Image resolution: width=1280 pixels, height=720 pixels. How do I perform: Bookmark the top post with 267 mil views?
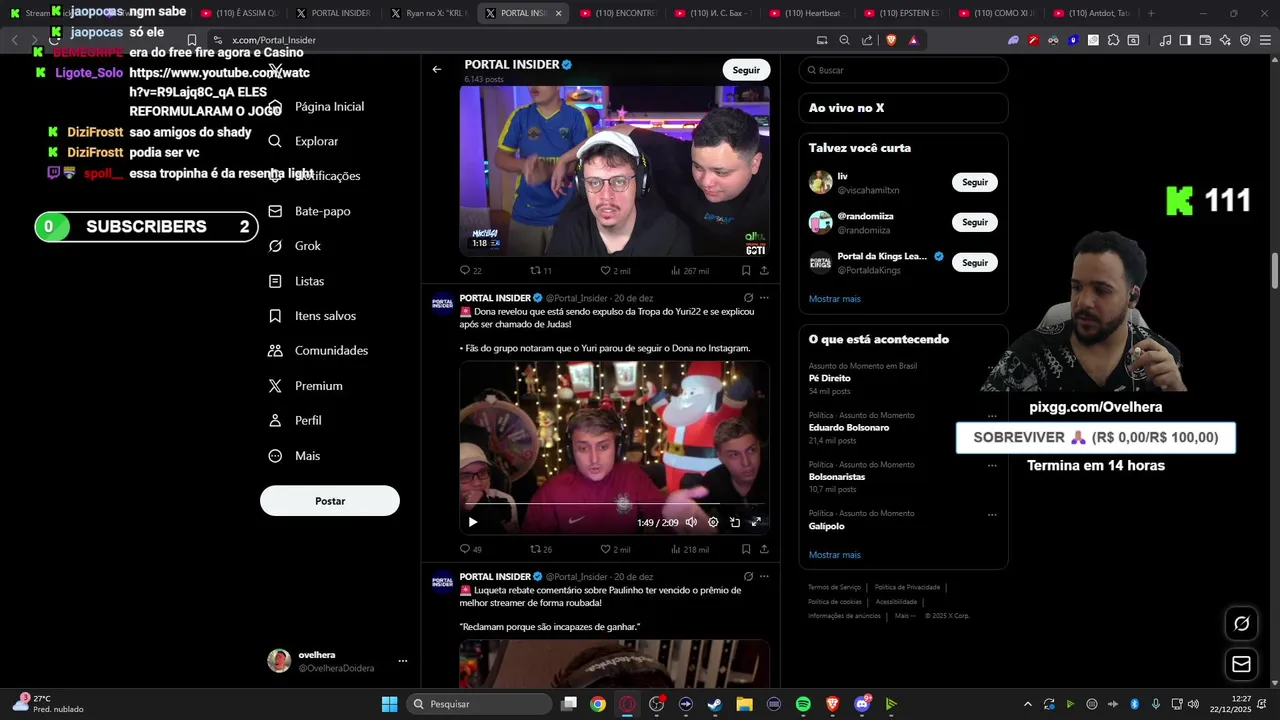tap(746, 270)
